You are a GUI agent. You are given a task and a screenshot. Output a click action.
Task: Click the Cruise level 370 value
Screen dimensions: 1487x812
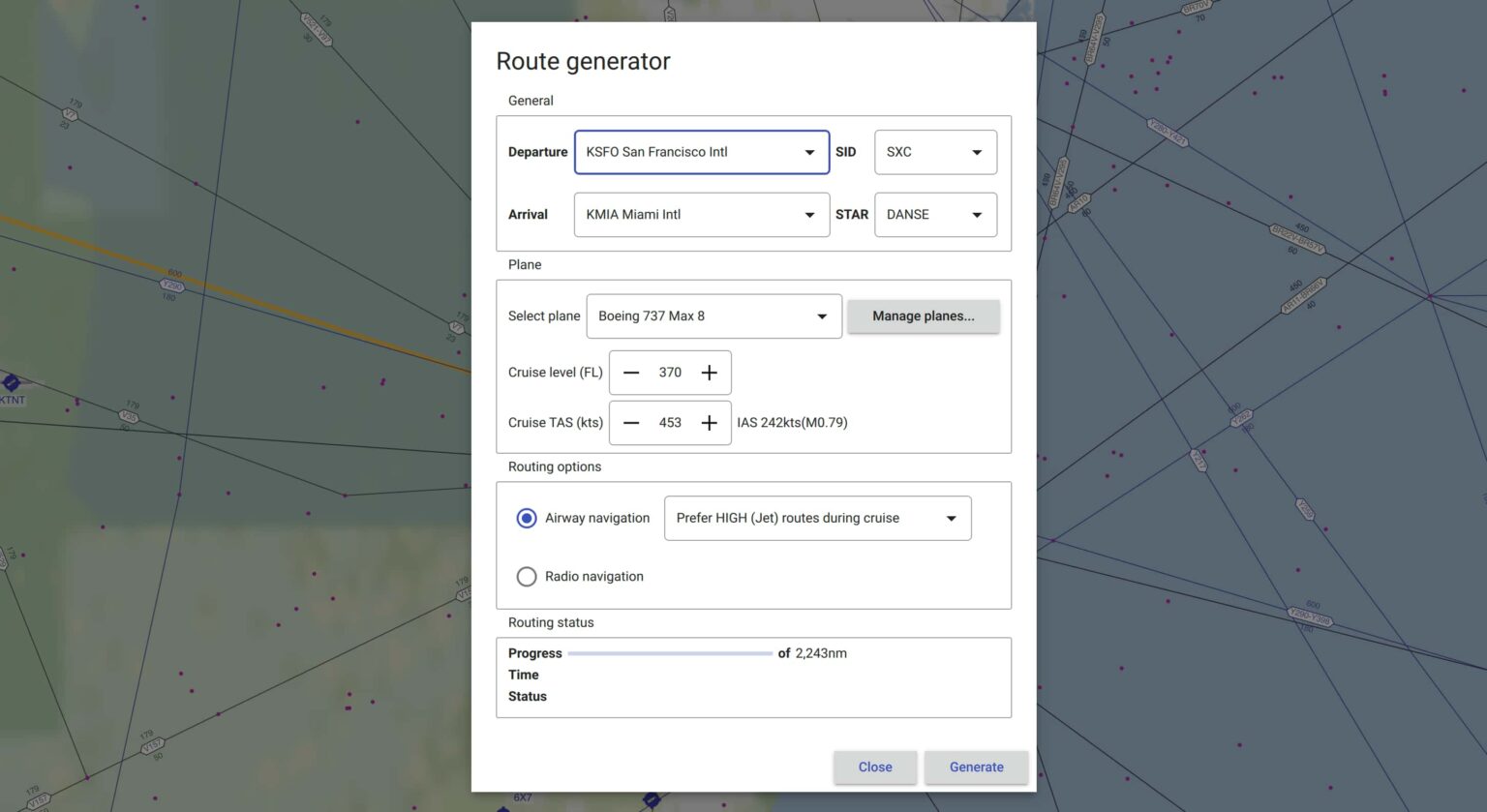(x=669, y=373)
